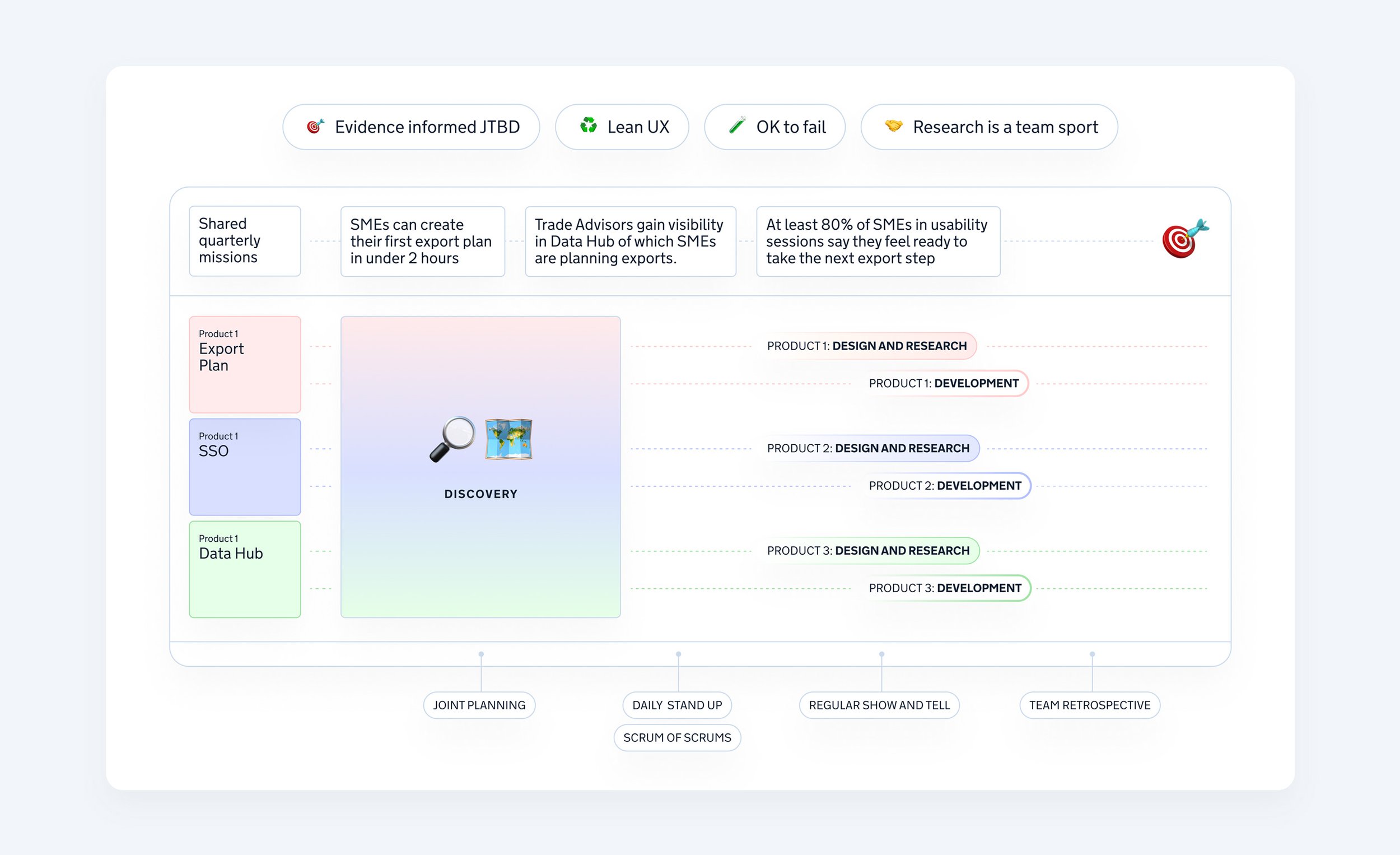Click Regular Show and Tell label
1400x855 pixels.
point(879,705)
